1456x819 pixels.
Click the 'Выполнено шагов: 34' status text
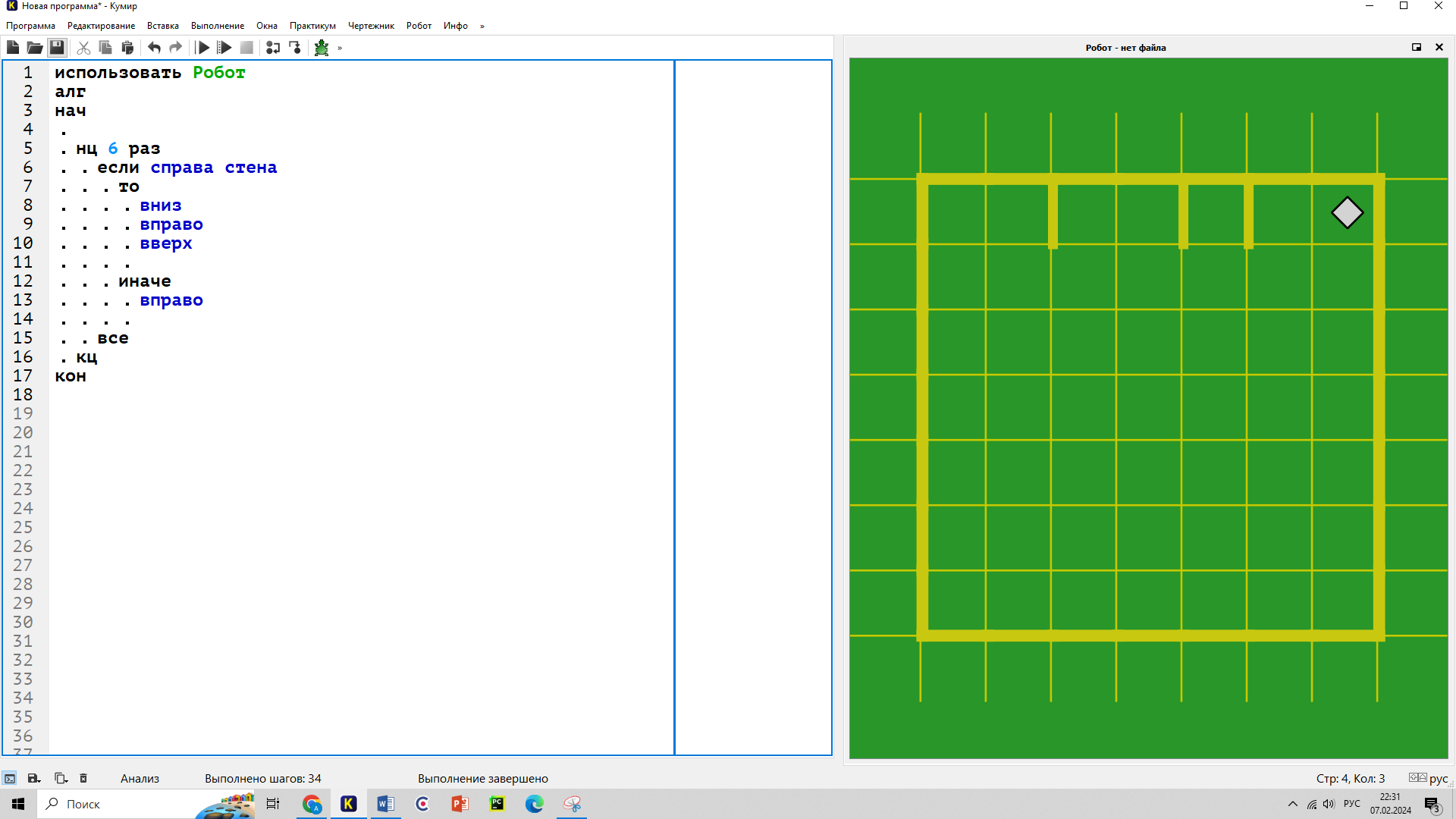(263, 778)
